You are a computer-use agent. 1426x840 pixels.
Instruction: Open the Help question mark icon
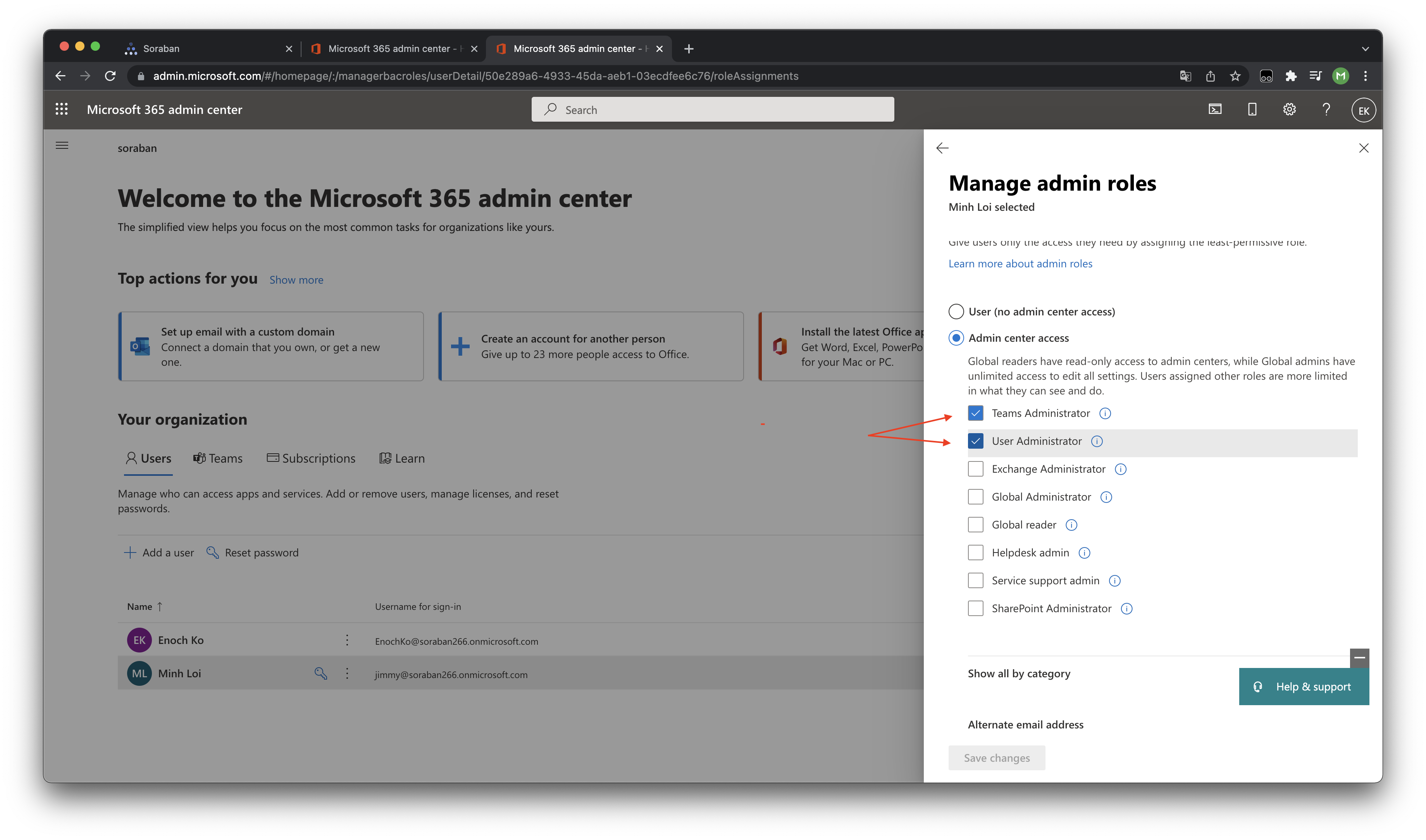click(1326, 109)
